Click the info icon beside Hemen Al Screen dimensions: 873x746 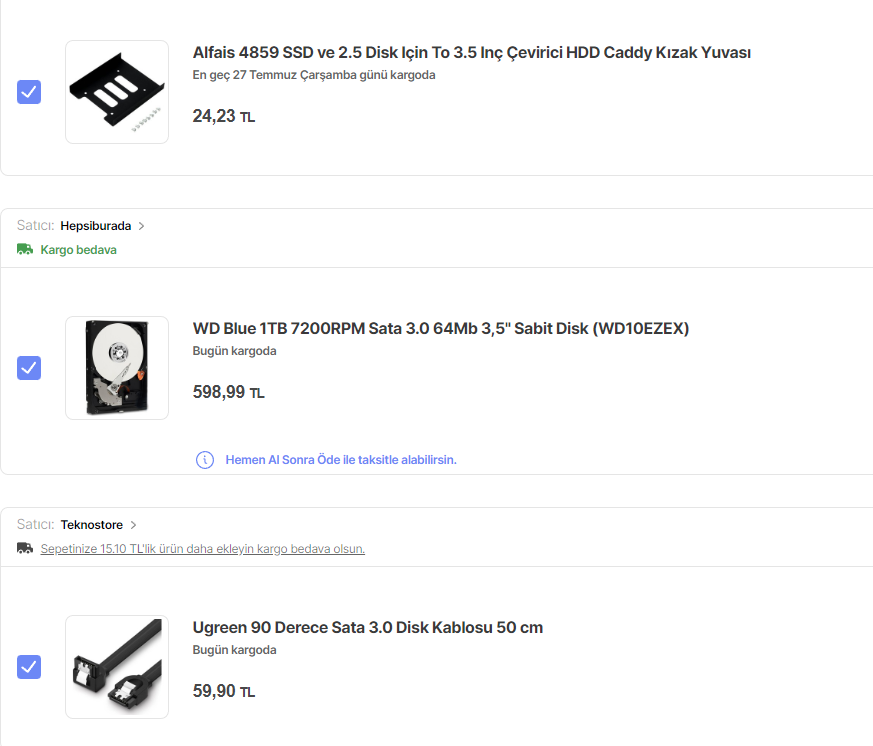[205, 460]
